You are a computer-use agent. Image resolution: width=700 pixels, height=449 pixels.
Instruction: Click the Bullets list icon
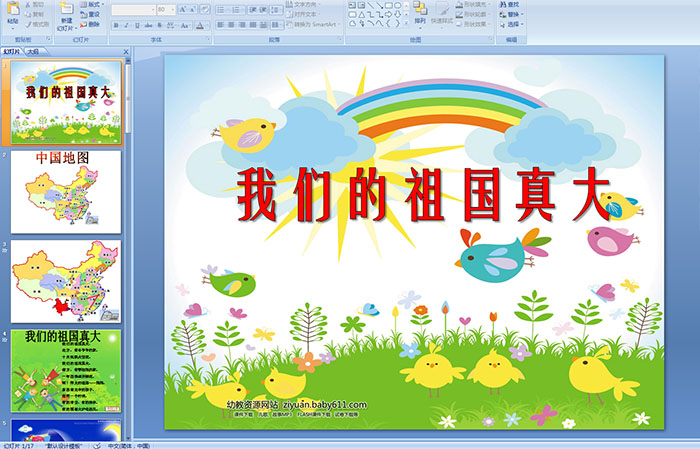point(222,9)
